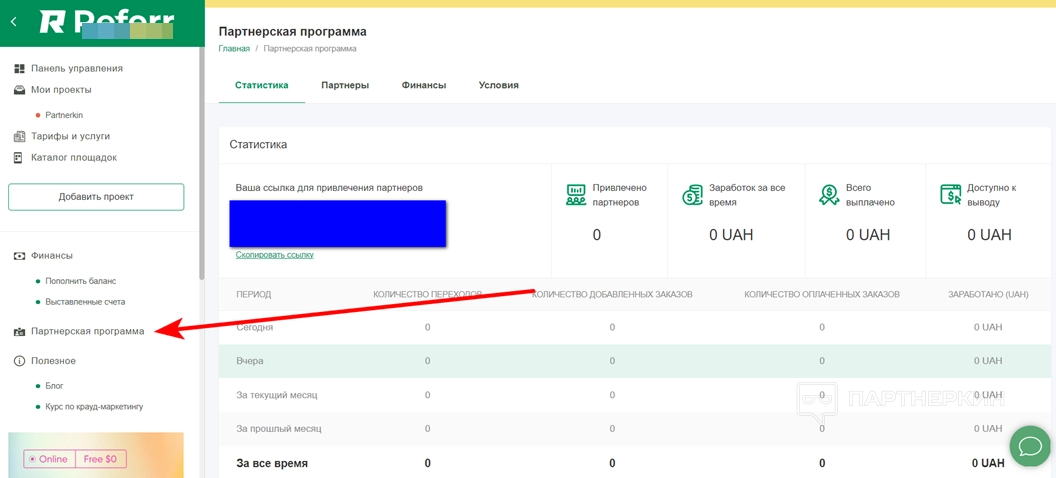Viewport: 1056px width, 478px height.
Task: Open Выставленные счета link
Action: click(x=85, y=302)
